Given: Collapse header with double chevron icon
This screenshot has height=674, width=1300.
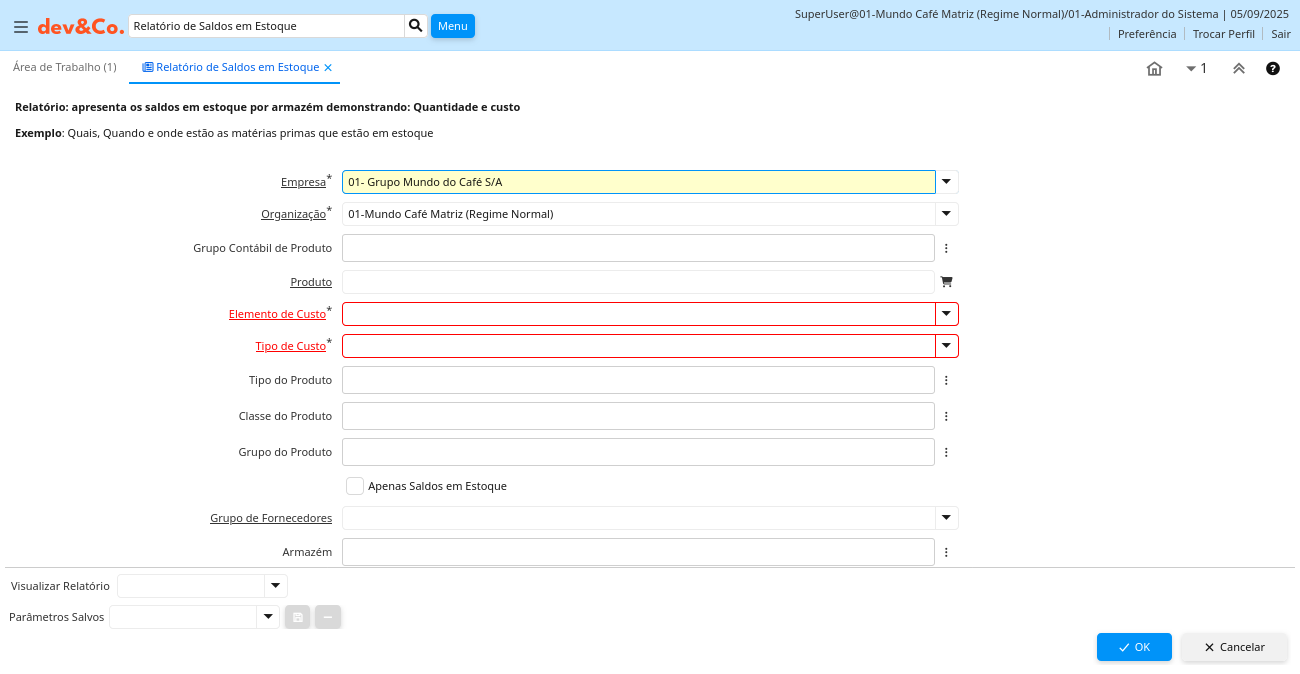Looking at the screenshot, I should 1238,69.
